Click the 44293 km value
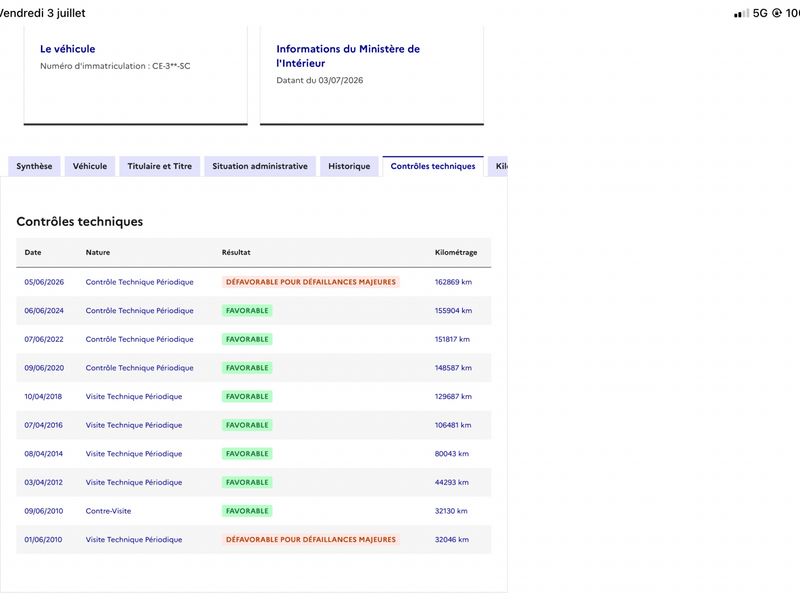 452,482
